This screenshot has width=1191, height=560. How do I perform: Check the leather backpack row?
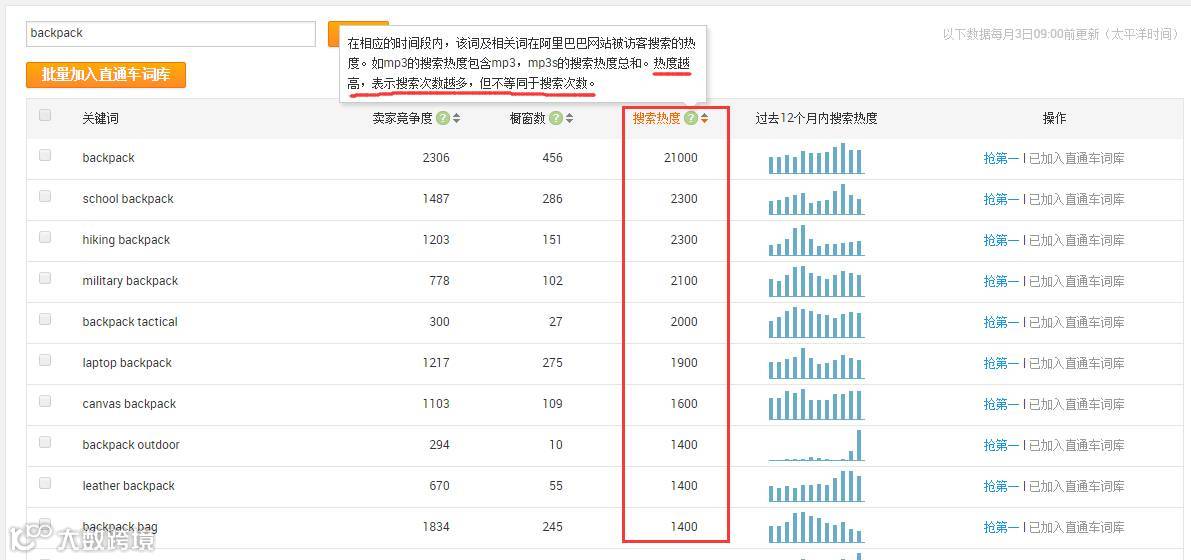pos(45,483)
